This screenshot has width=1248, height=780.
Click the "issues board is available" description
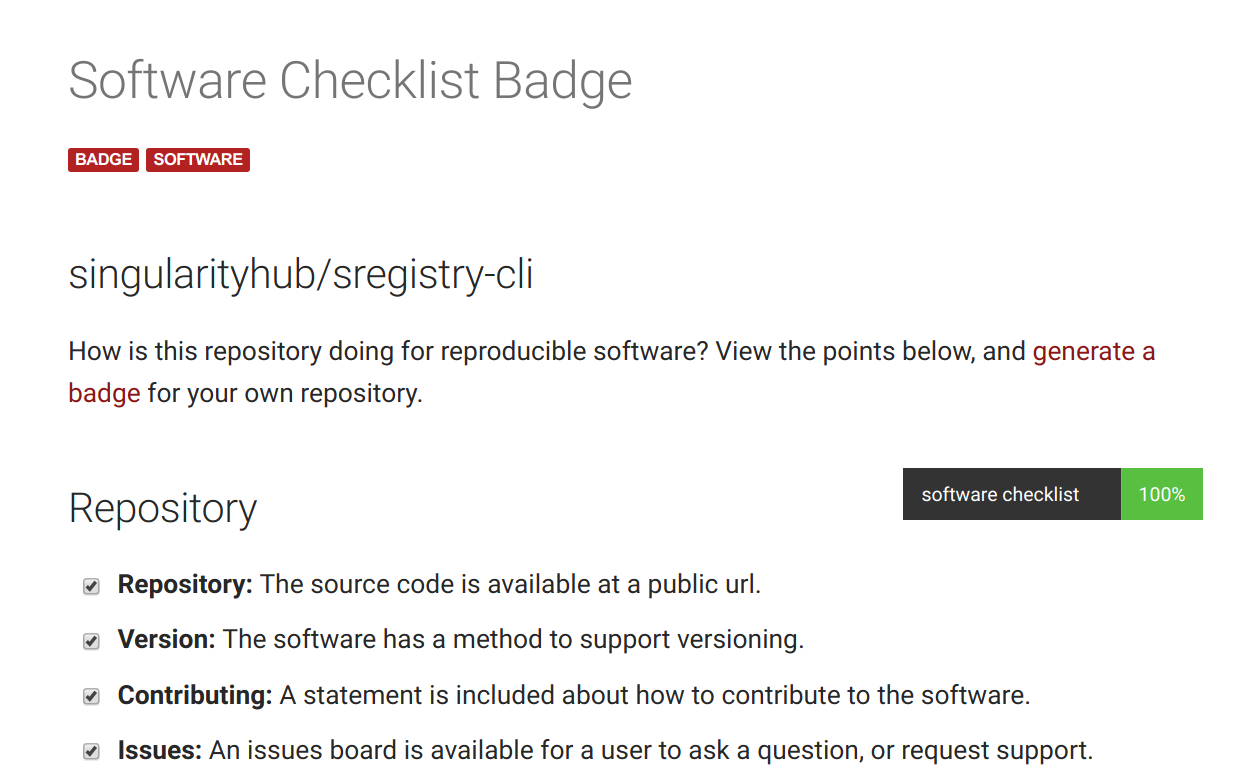pos(651,749)
